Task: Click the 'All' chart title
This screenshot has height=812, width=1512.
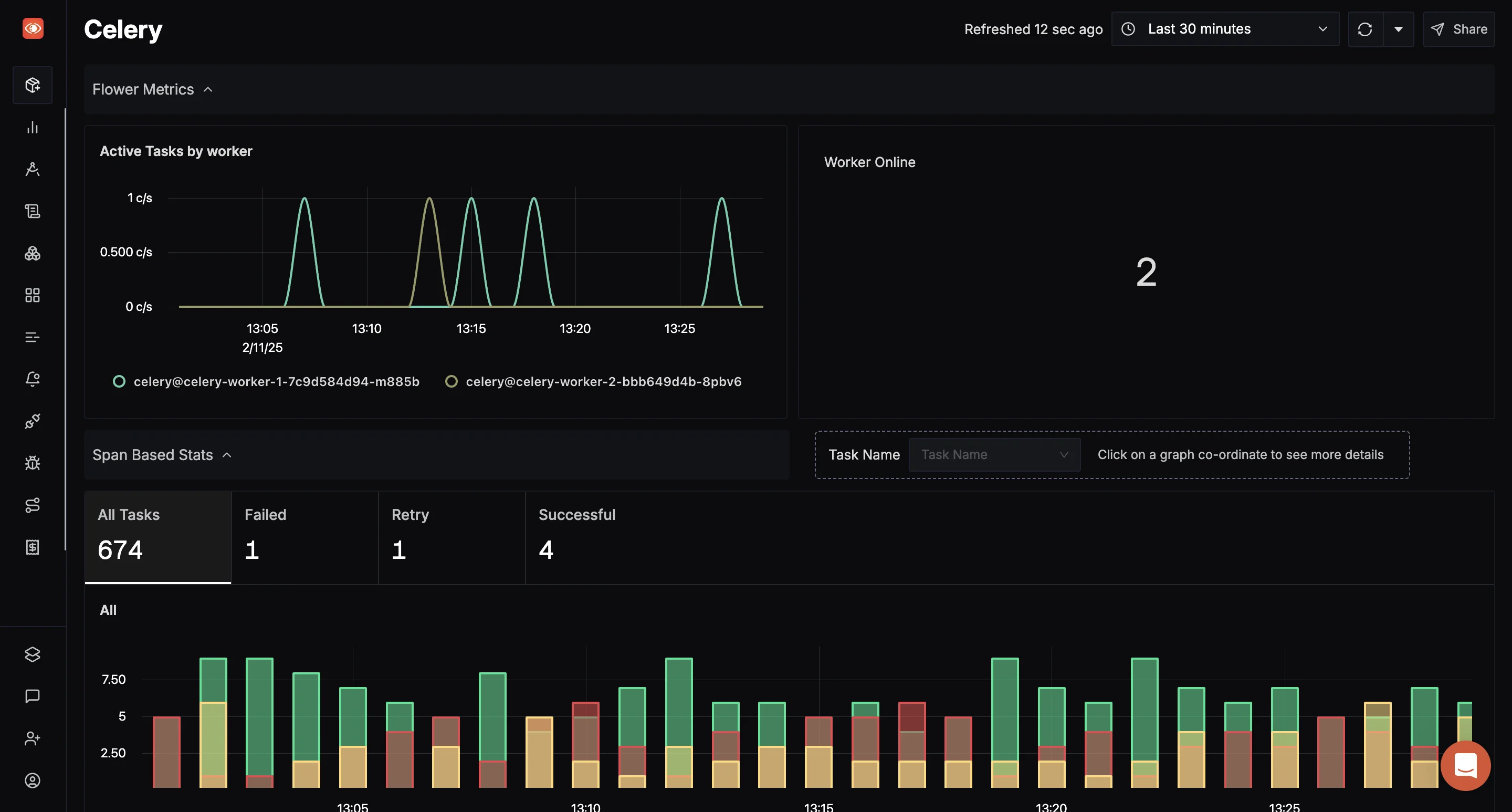Action: (108, 610)
